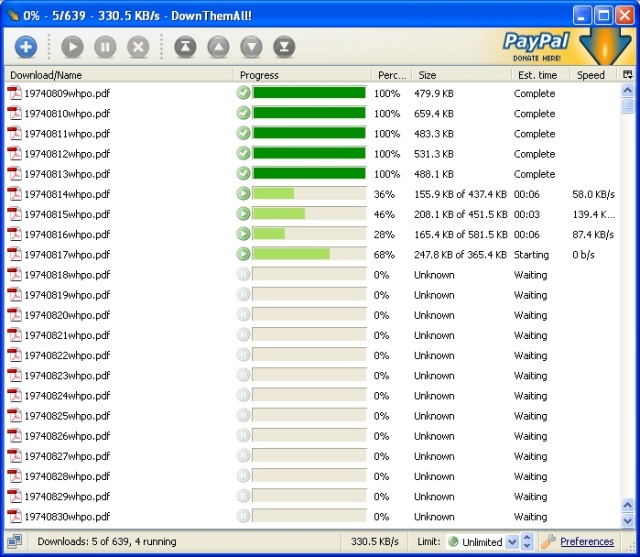Click the 'Starting' est. time cell
Screen dimensions: 640x557
tap(531, 255)
